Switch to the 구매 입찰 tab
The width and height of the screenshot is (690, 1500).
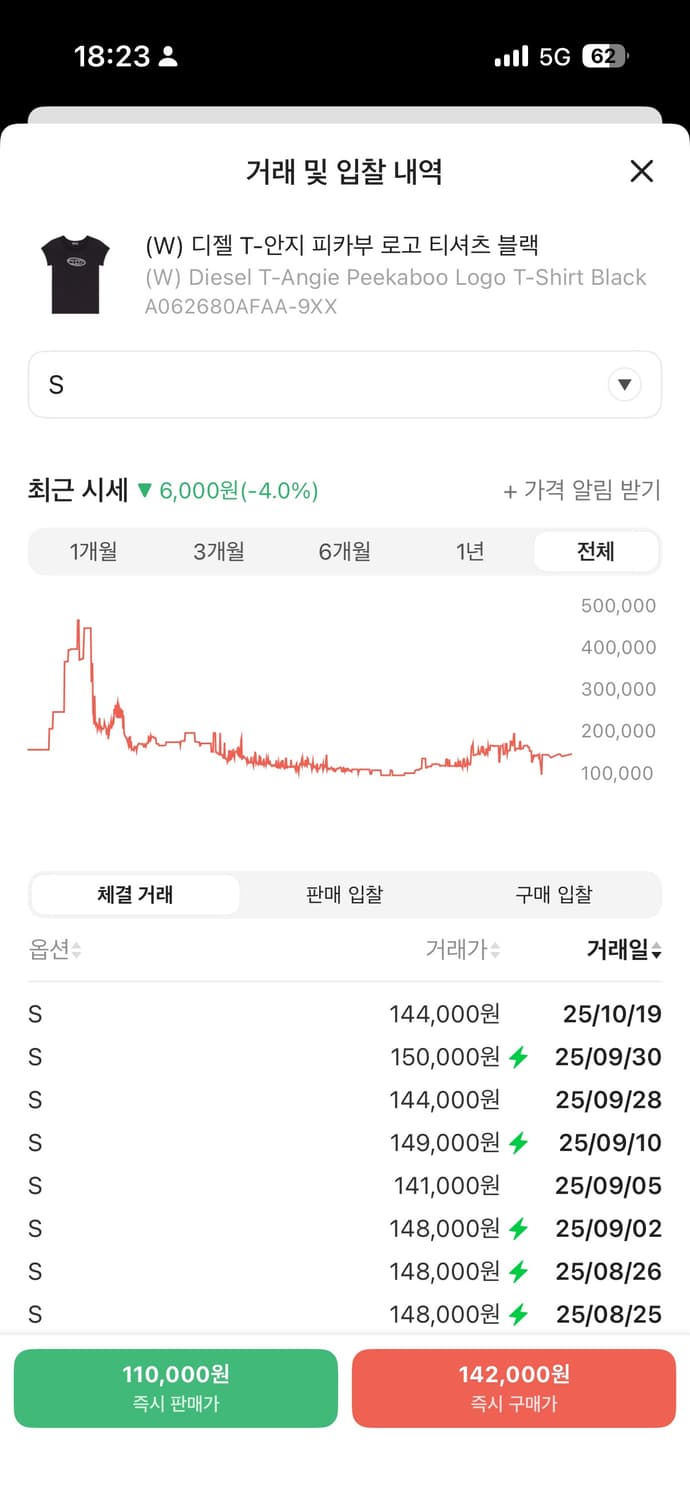coord(554,894)
